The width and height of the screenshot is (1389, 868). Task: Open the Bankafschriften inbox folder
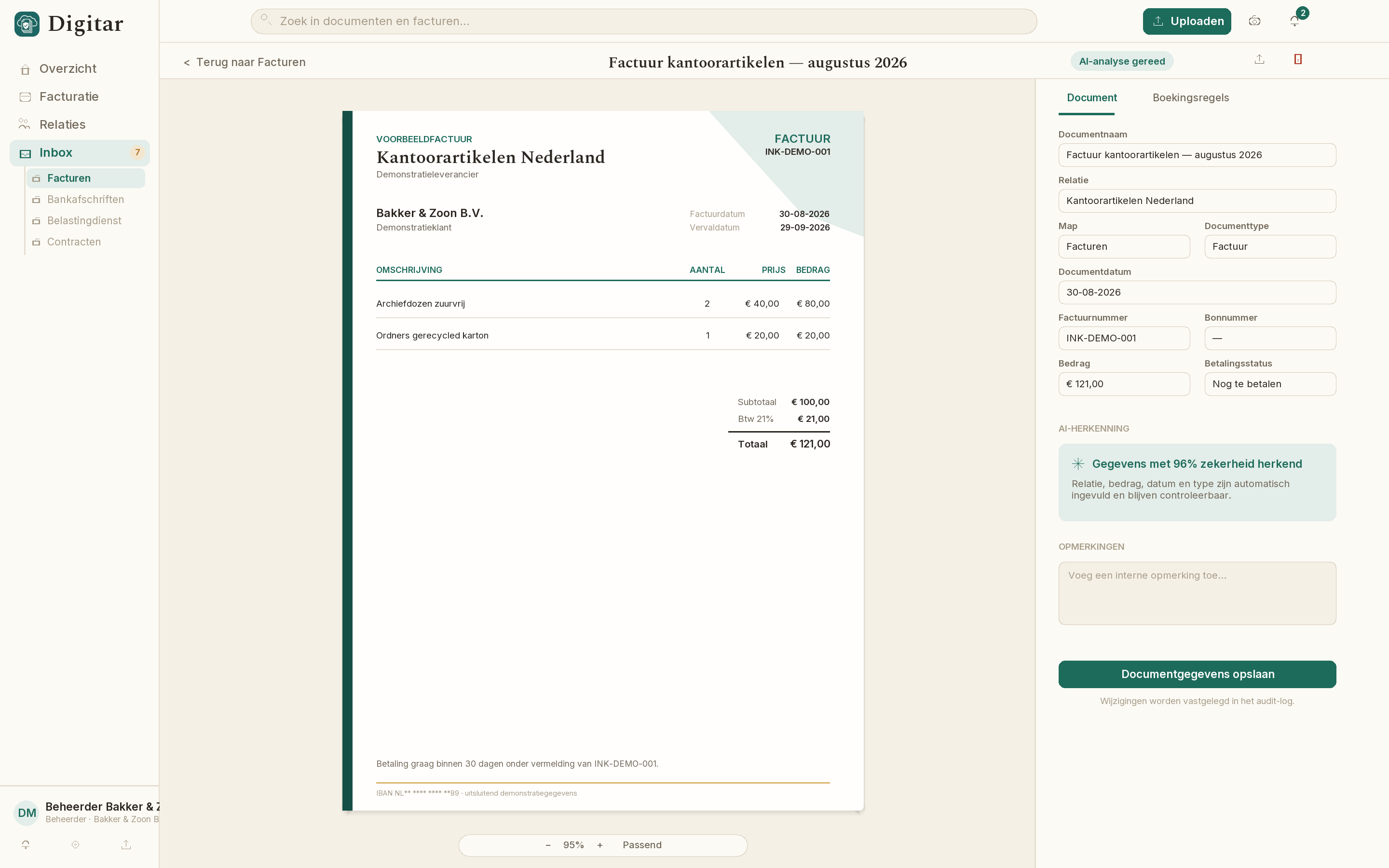coord(85,199)
